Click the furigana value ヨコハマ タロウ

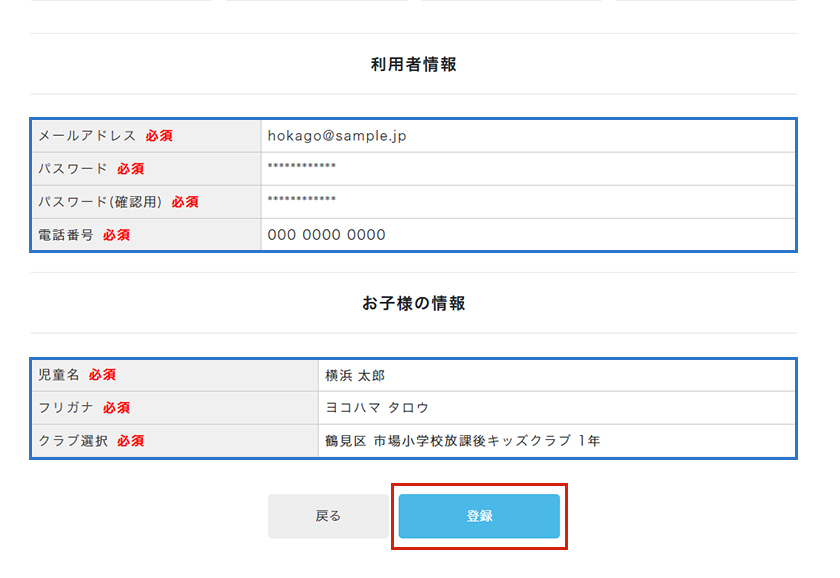[x=377, y=408]
